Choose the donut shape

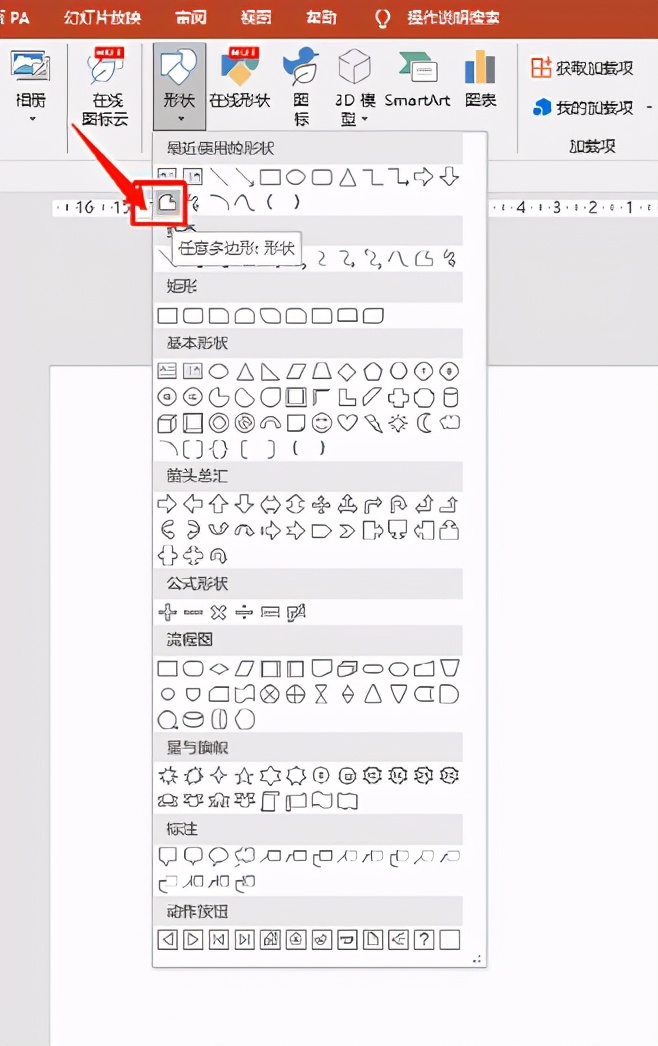(219, 423)
